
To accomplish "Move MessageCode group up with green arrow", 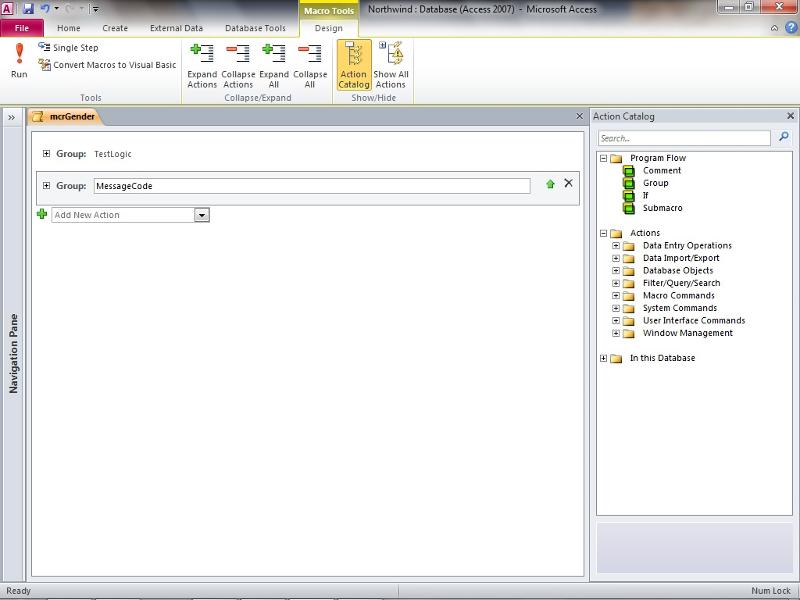I will tap(550, 184).
